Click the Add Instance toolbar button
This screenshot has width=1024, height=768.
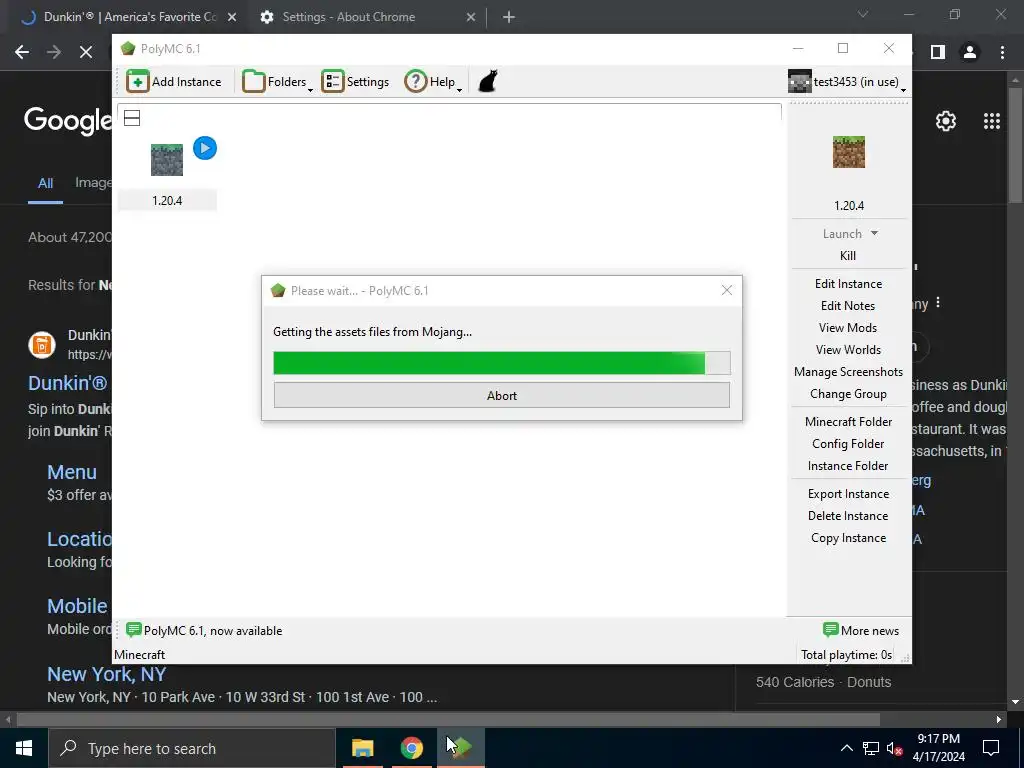coord(174,82)
